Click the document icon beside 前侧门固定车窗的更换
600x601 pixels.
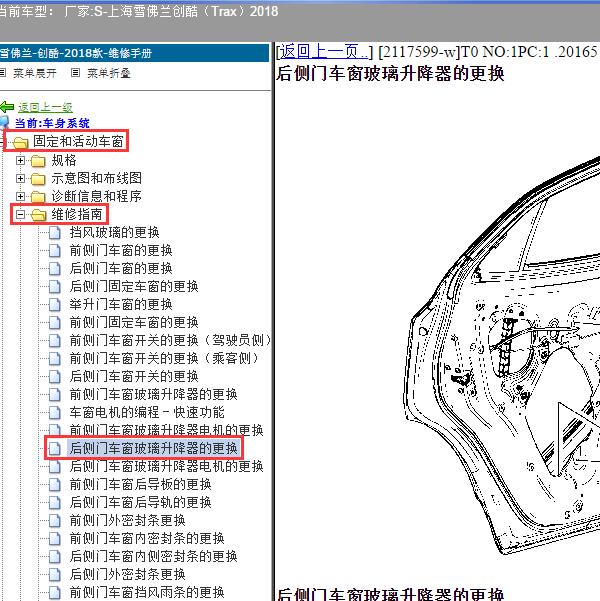click(x=55, y=323)
